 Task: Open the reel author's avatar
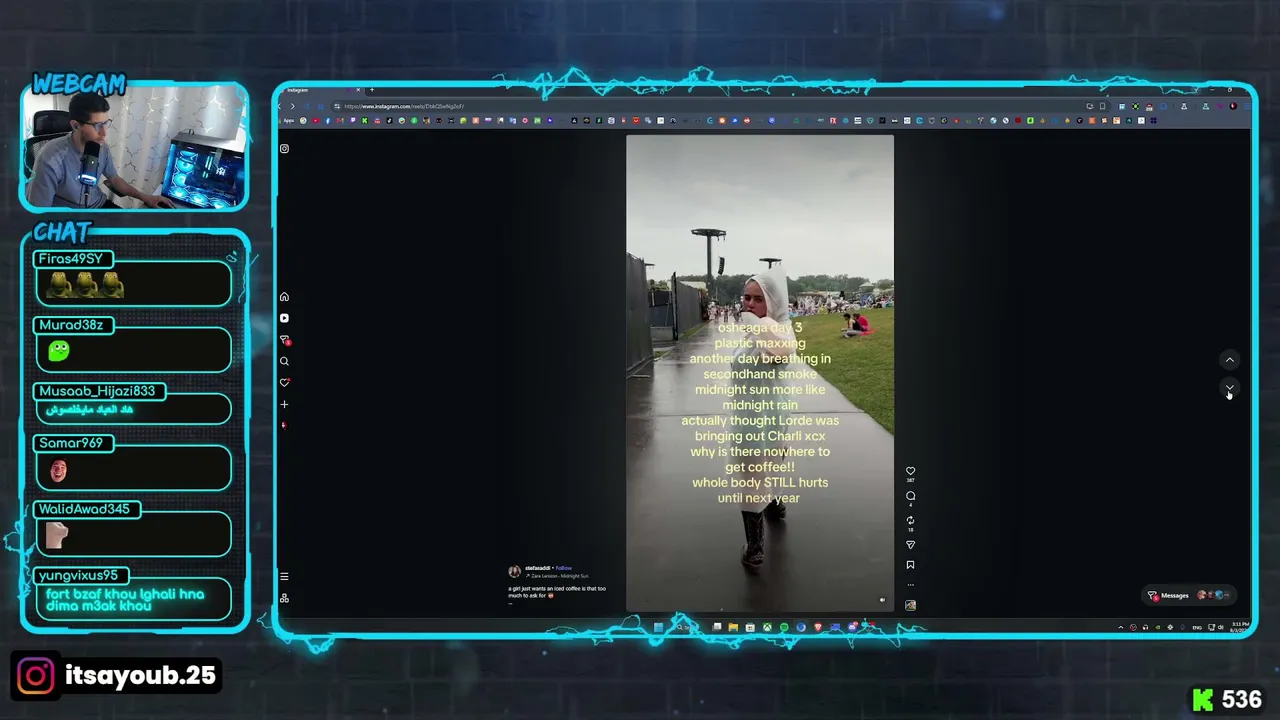point(514,572)
